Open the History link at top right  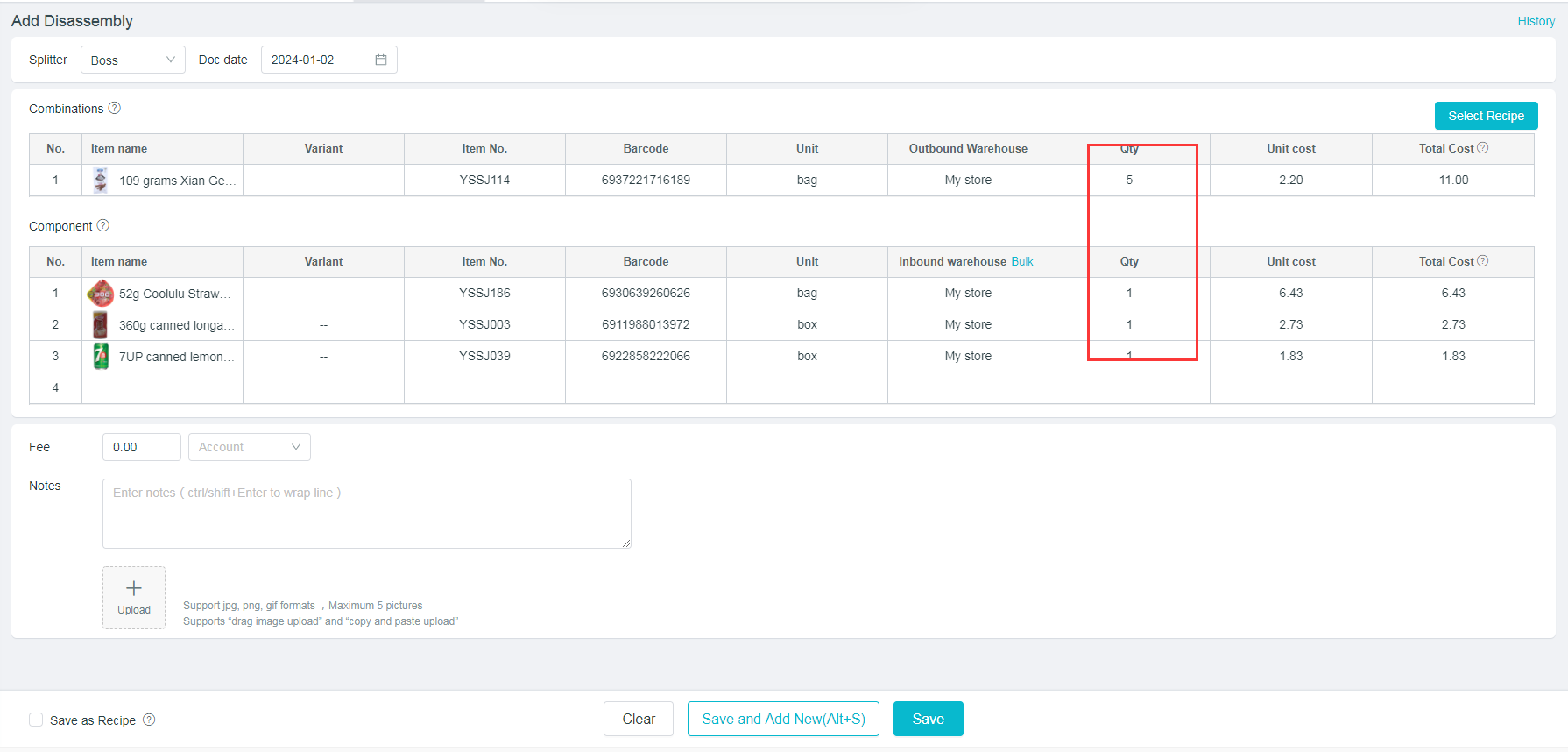(x=1536, y=21)
